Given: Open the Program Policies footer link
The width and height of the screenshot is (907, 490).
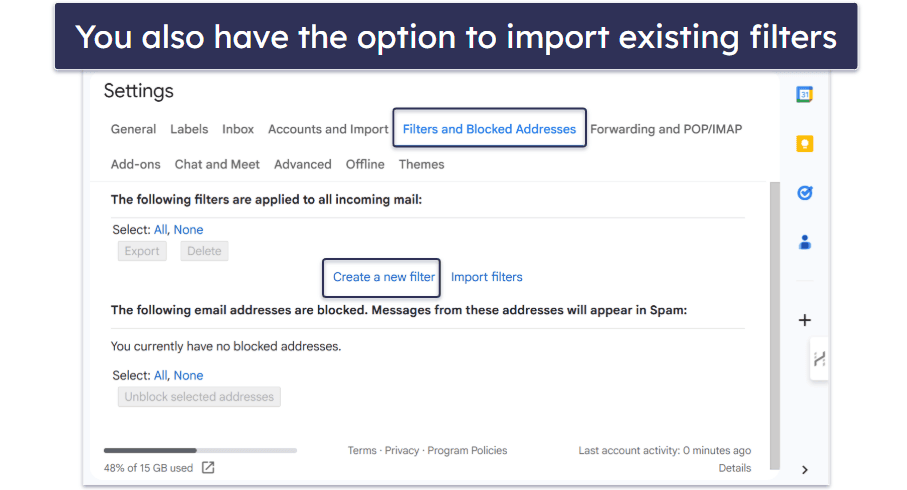Looking at the screenshot, I should tap(467, 450).
